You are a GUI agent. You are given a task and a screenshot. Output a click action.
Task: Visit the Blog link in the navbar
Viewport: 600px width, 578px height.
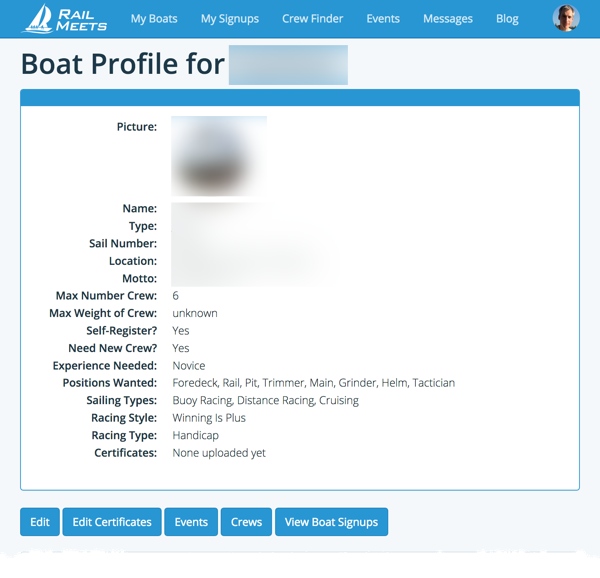pyautogui.click(x=507, y=19)
